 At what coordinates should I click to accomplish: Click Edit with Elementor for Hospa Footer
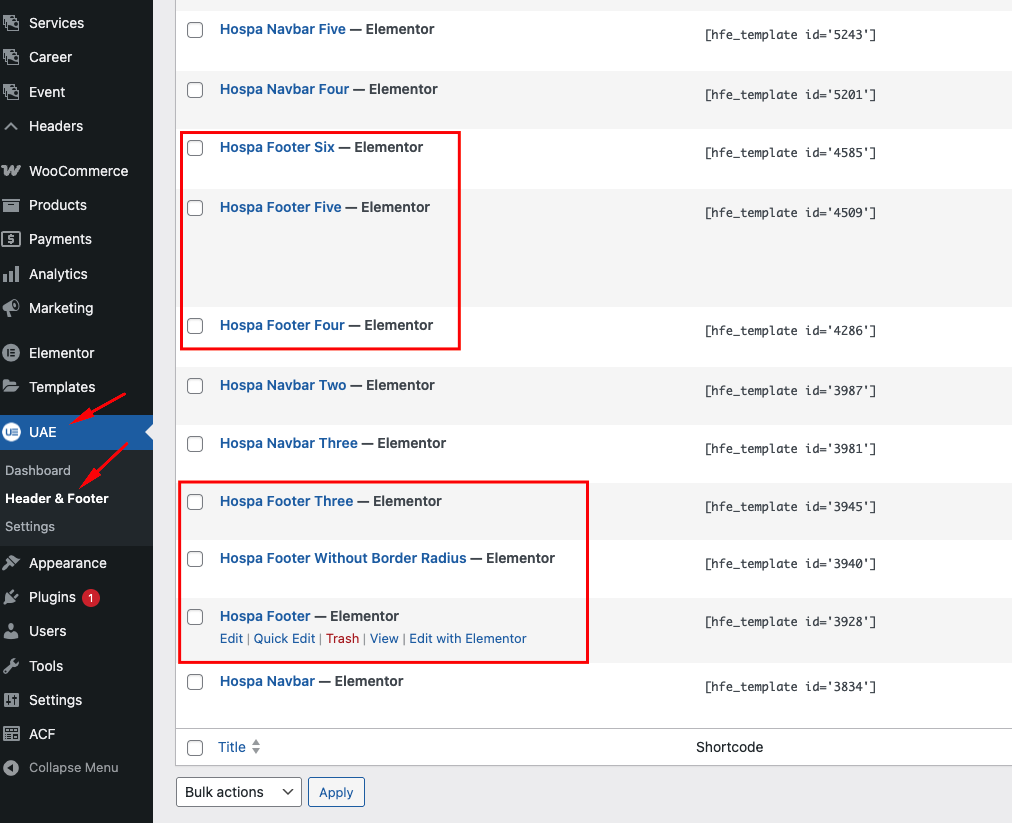[x=468, y=638]
